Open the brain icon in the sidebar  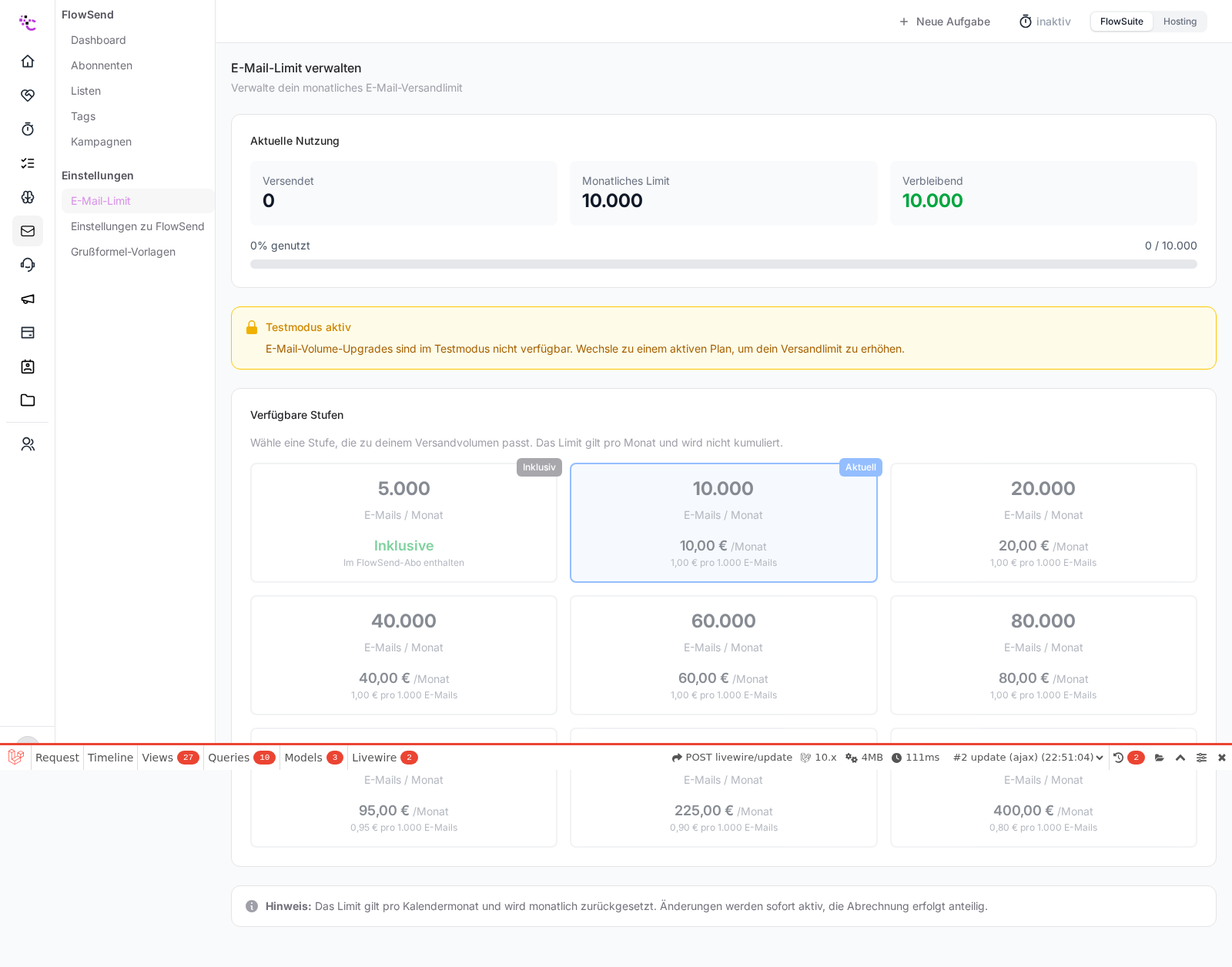pyautogui.click(x=28, y=196)
